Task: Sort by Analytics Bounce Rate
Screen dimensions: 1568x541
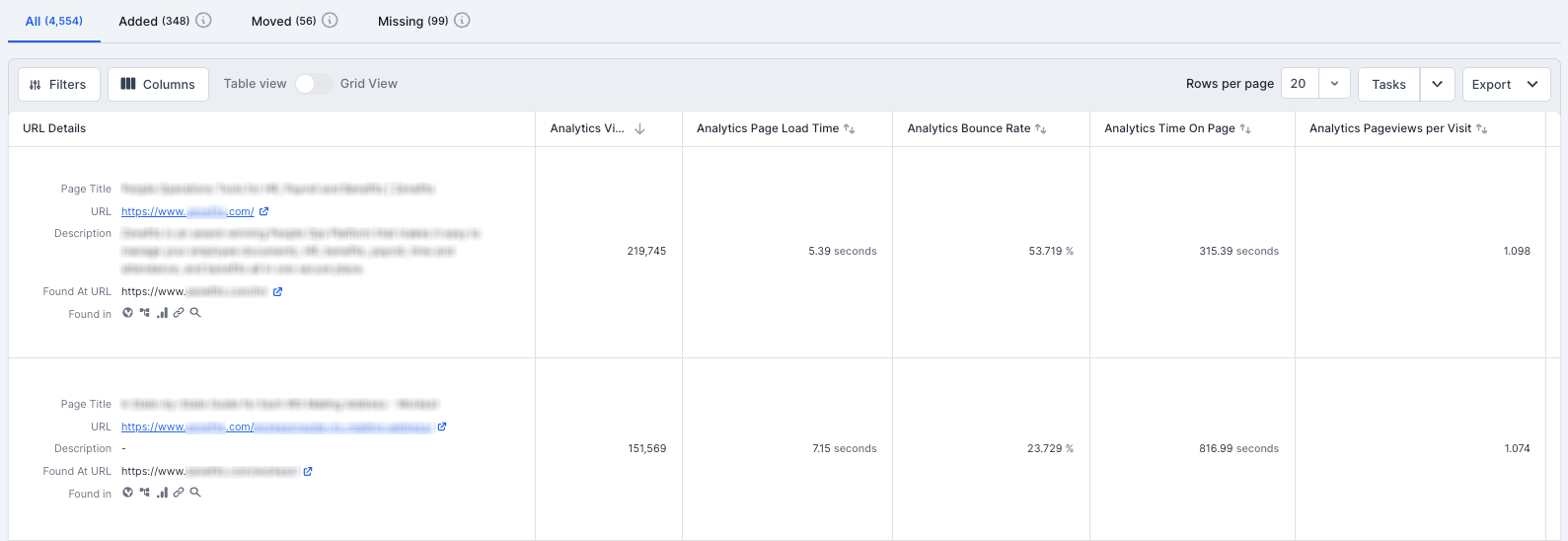Action: (x=1040, y=128)
